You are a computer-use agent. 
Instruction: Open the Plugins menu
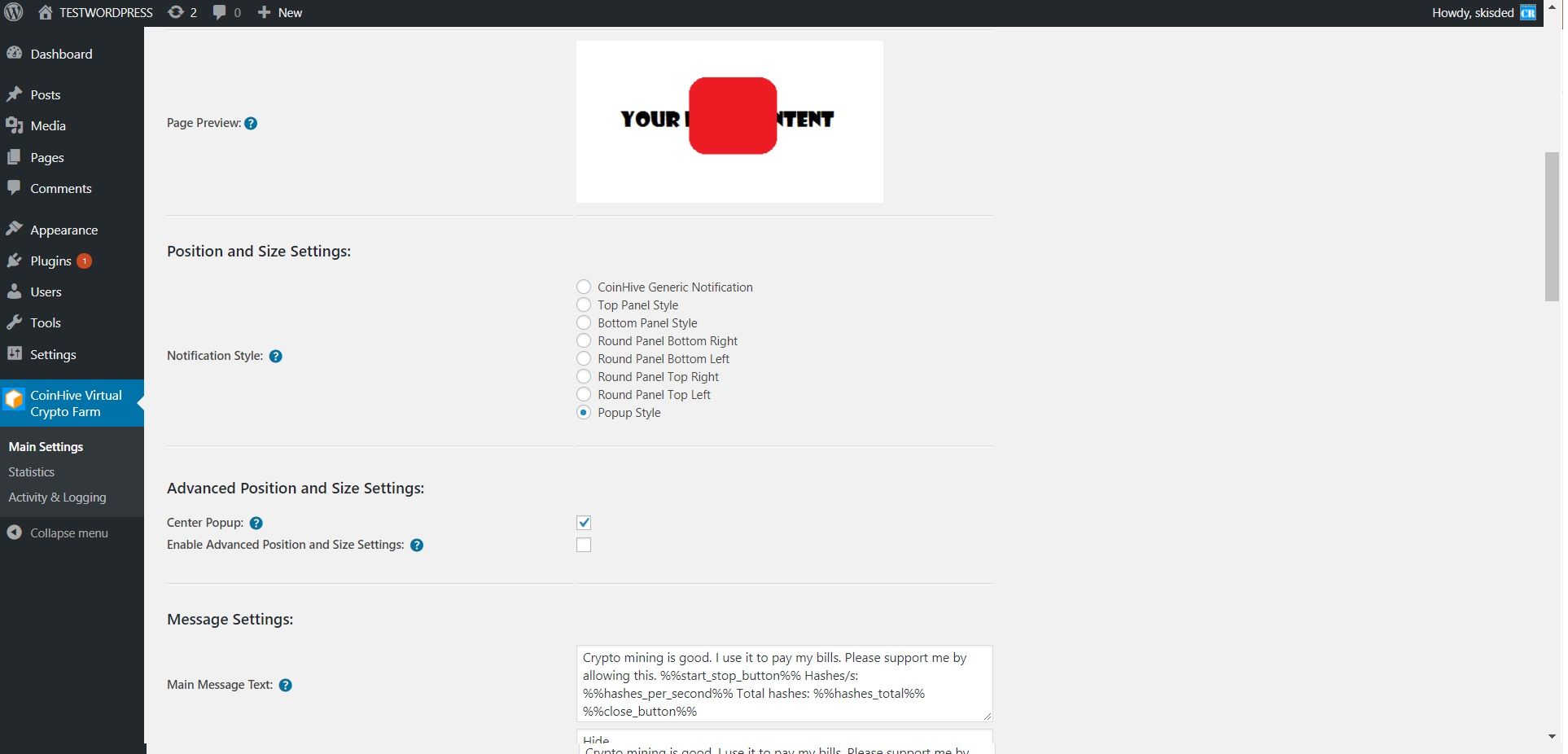(50, 261)
